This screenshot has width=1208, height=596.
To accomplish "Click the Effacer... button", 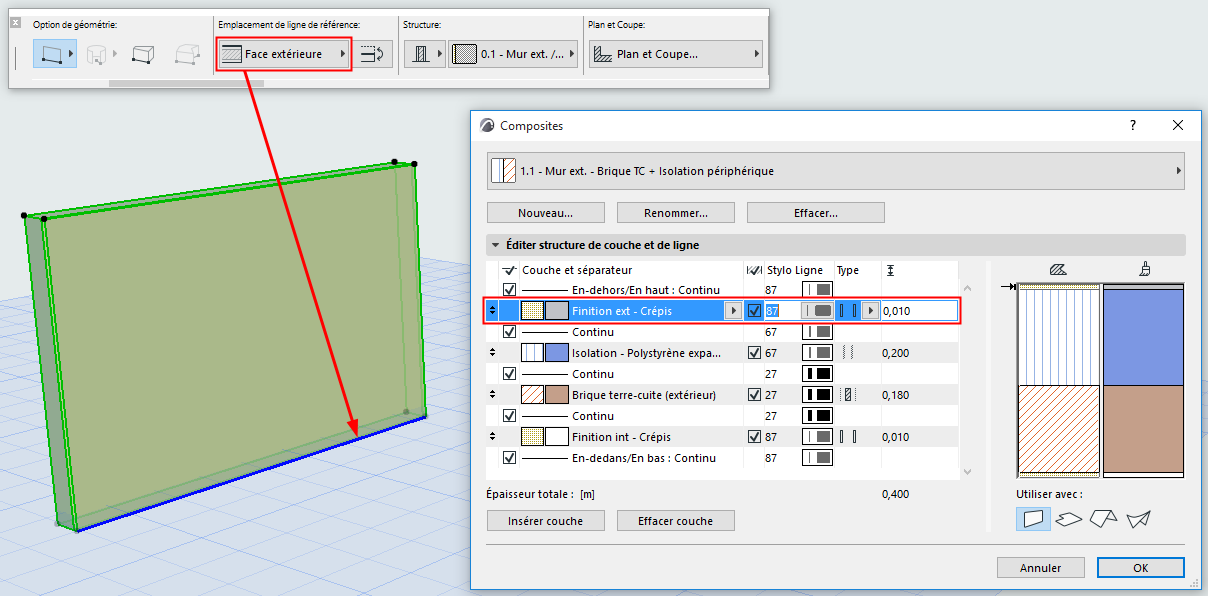I will coord(816,213).
